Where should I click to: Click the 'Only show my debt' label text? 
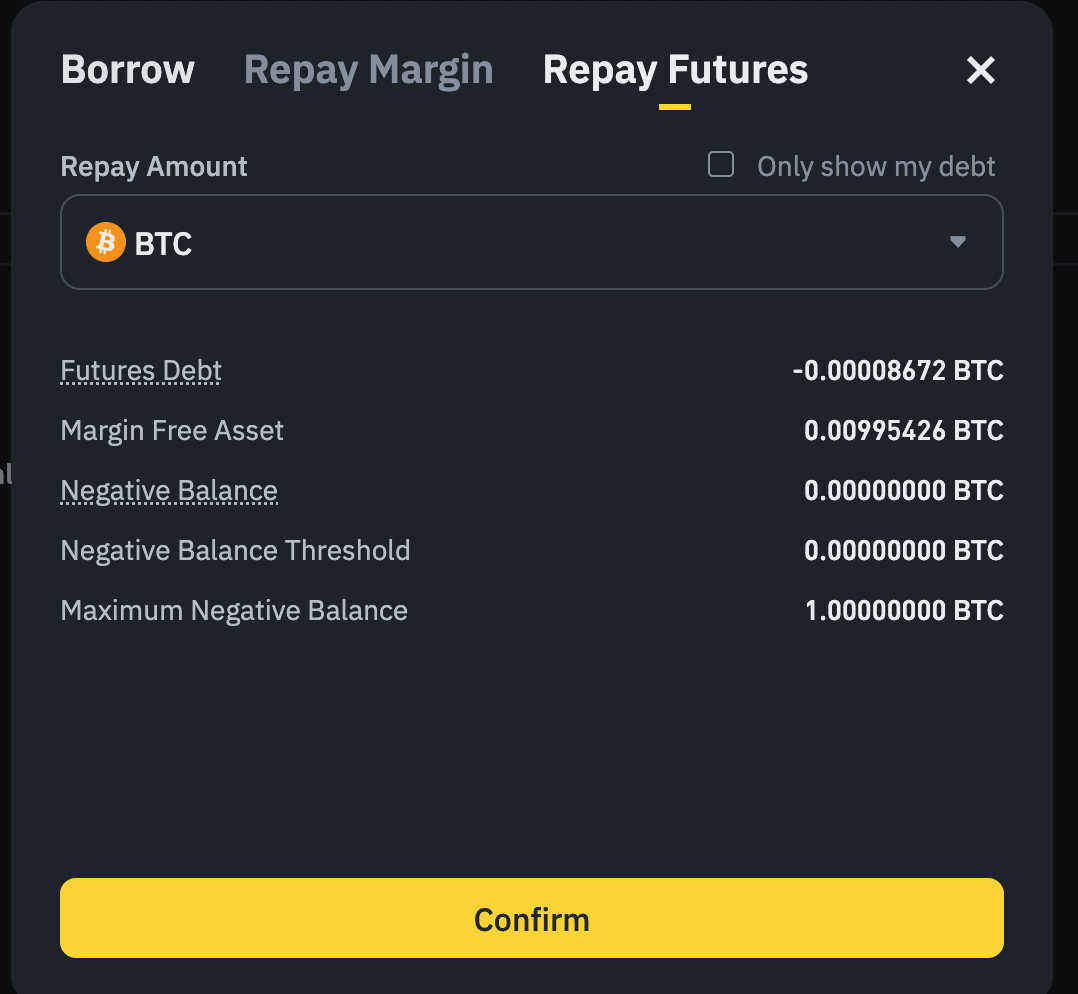click(876, 166)
